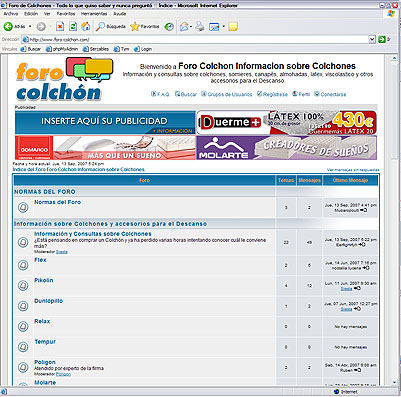Open the Archivo menu
Screen dimensions: 401x397
pyautogui.click(x=11, y=14)
